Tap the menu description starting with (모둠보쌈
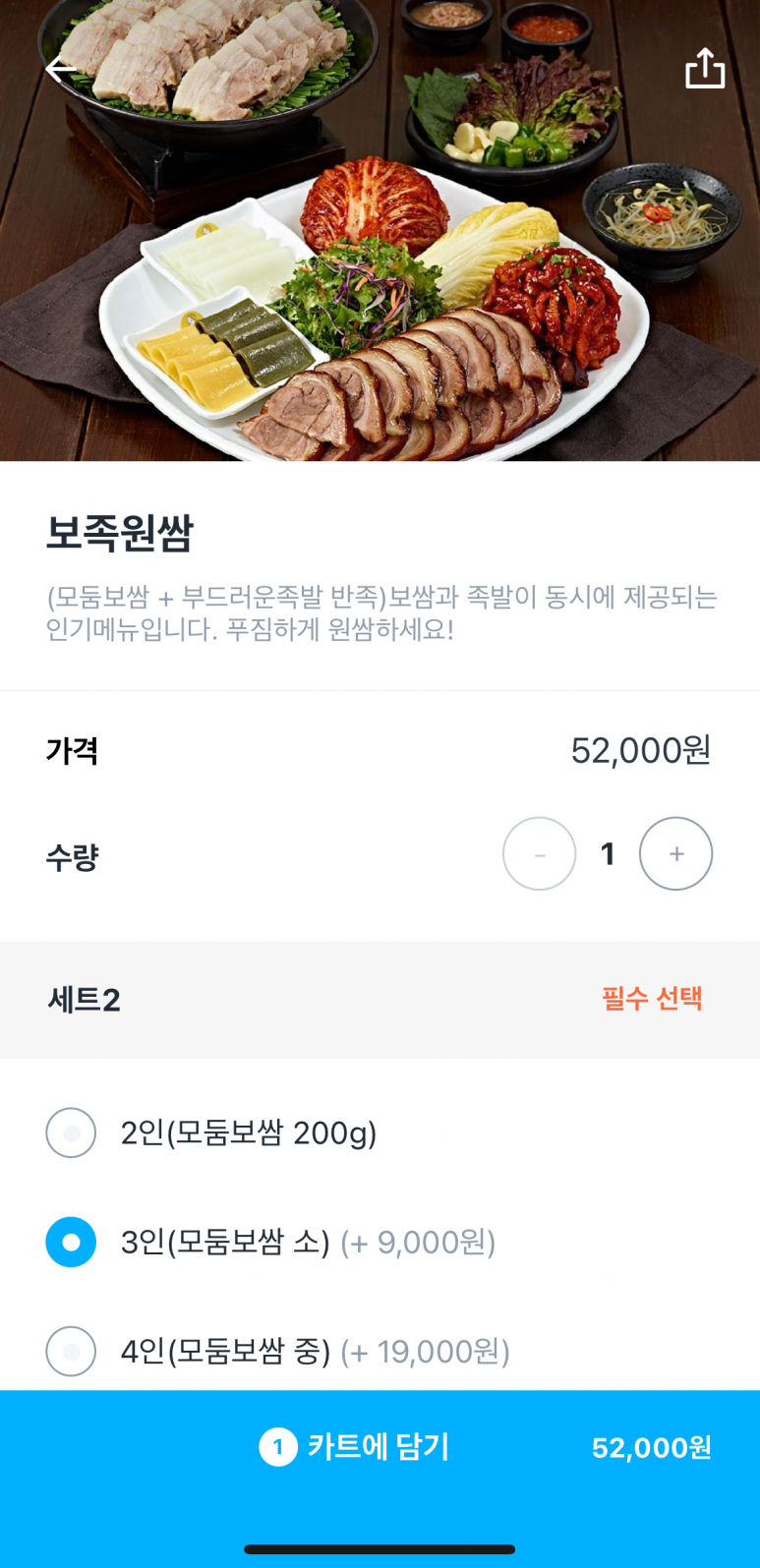The height and width of the screenshot is (1568, 760). pos(380,613)
